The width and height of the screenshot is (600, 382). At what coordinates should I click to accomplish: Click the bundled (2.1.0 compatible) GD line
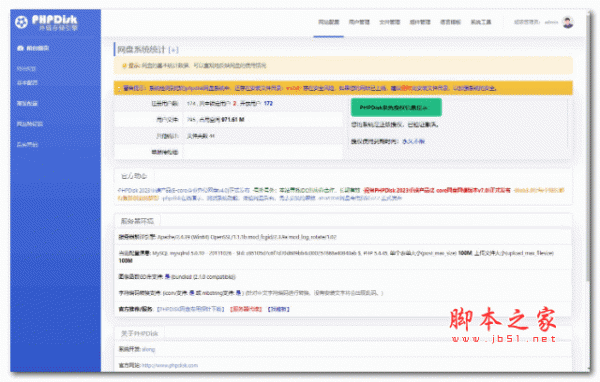pos(177,277)
